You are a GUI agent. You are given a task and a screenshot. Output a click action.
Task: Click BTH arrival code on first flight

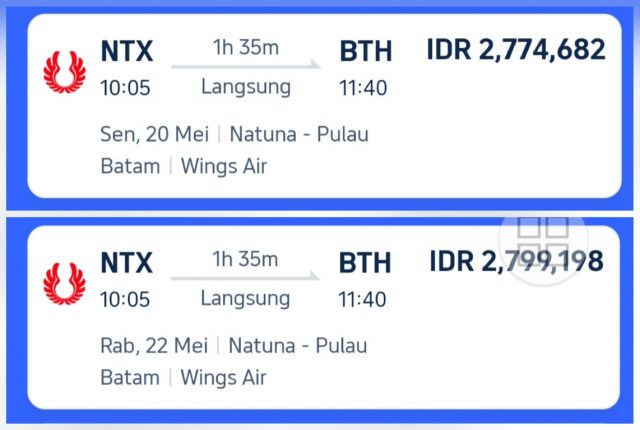point(366,51)
